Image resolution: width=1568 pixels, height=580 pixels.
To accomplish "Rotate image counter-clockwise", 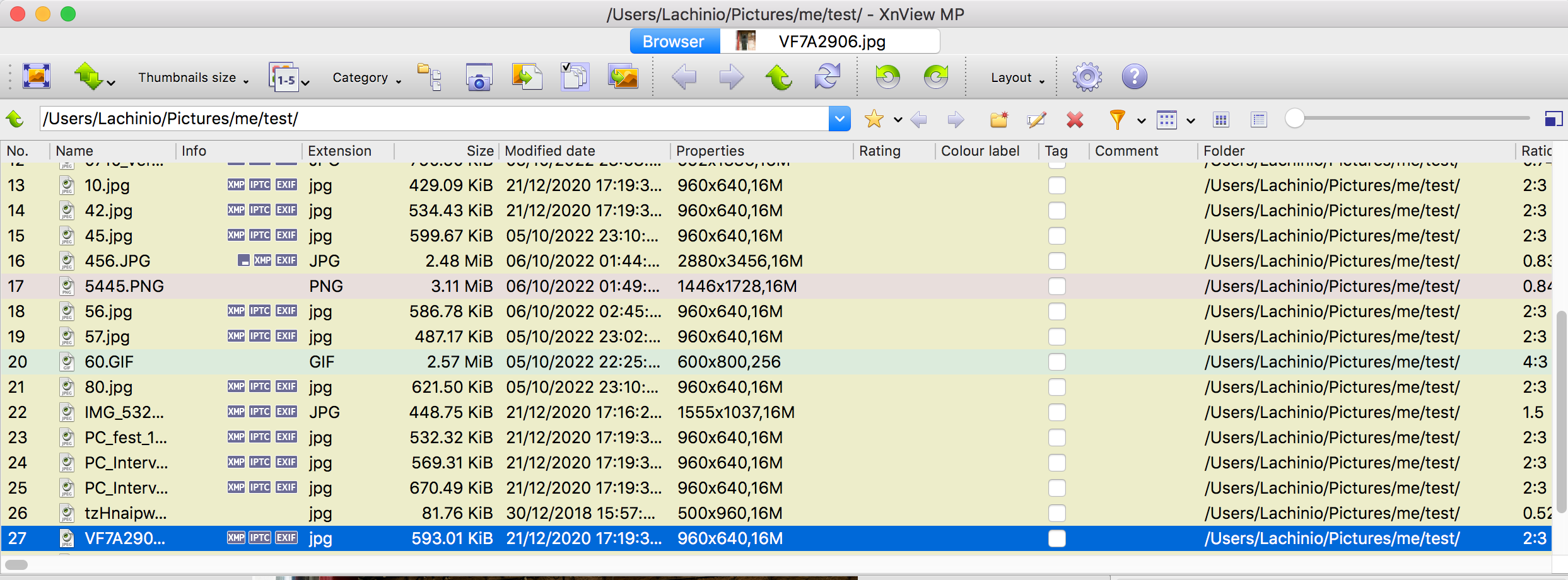I will click(x=887, y=77).
